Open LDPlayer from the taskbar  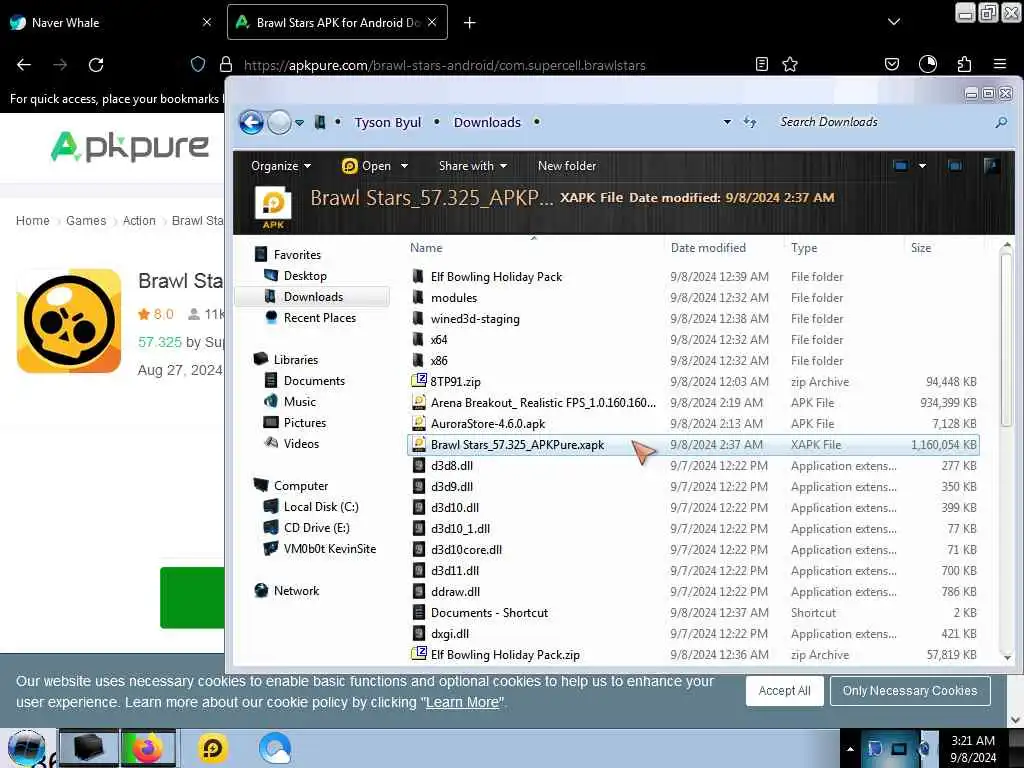click(212, 748)
